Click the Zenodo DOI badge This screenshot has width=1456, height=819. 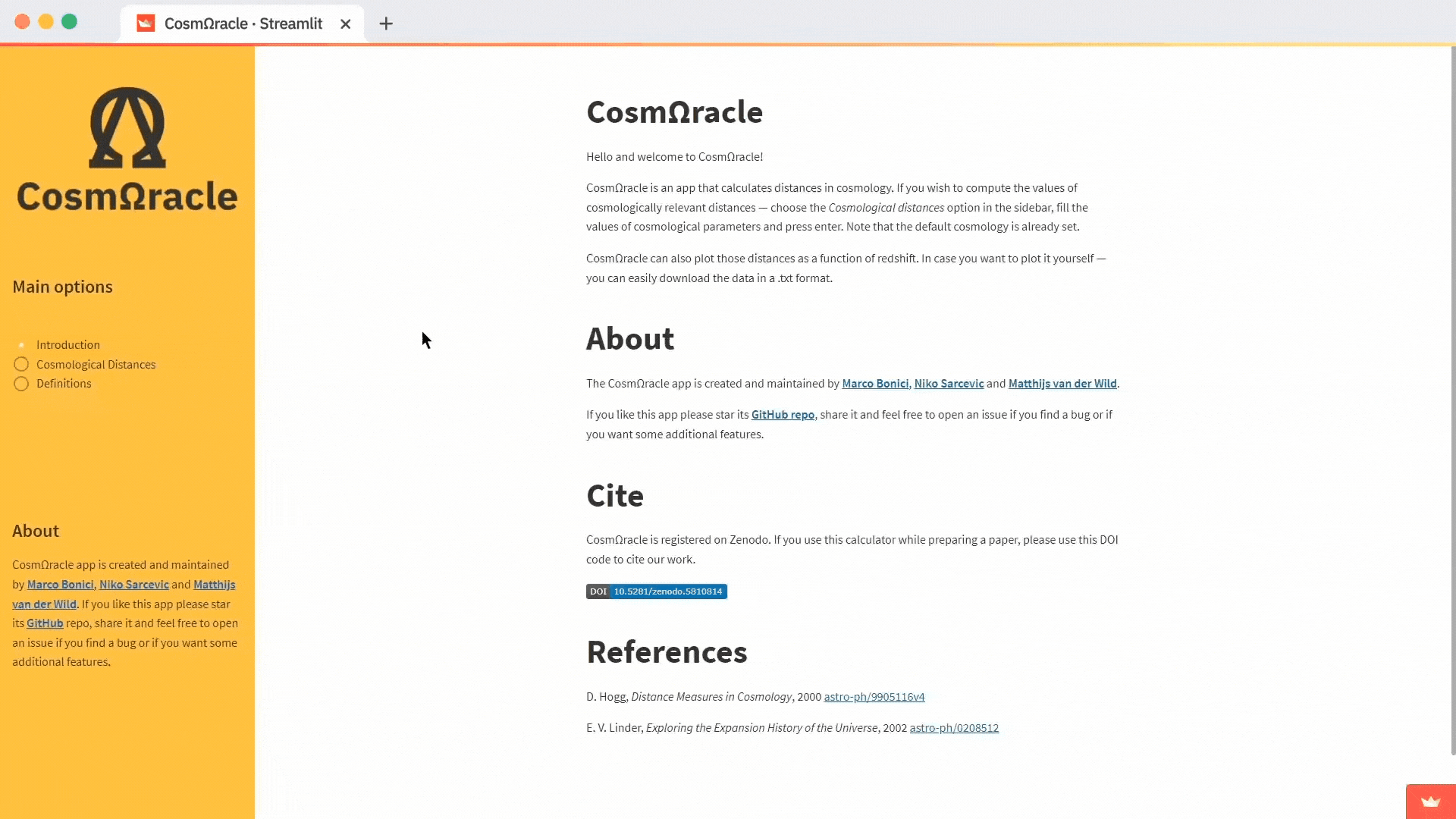[656, 591]
